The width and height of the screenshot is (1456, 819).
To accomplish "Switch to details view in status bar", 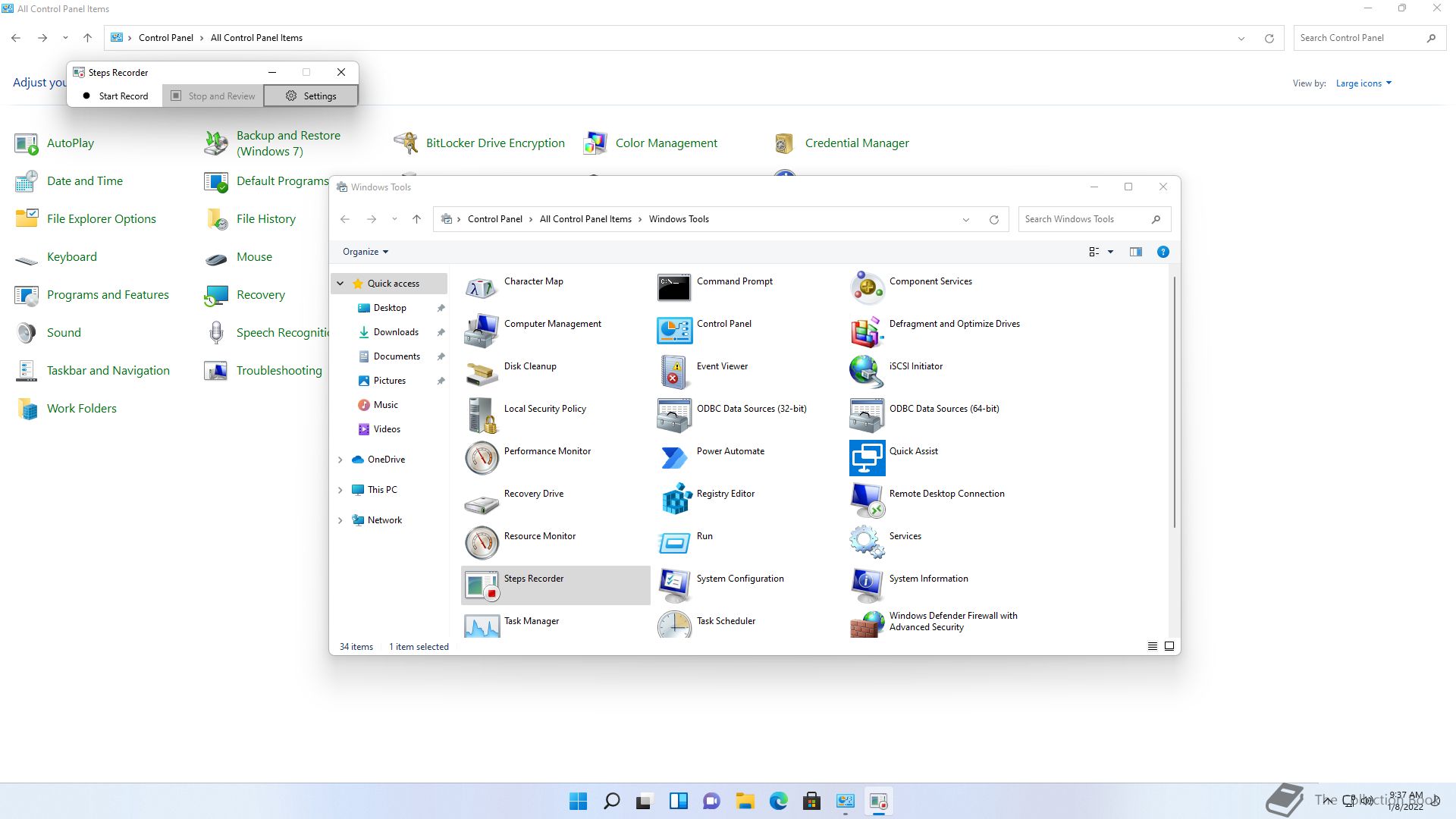I will click(x=1152, y=646).
